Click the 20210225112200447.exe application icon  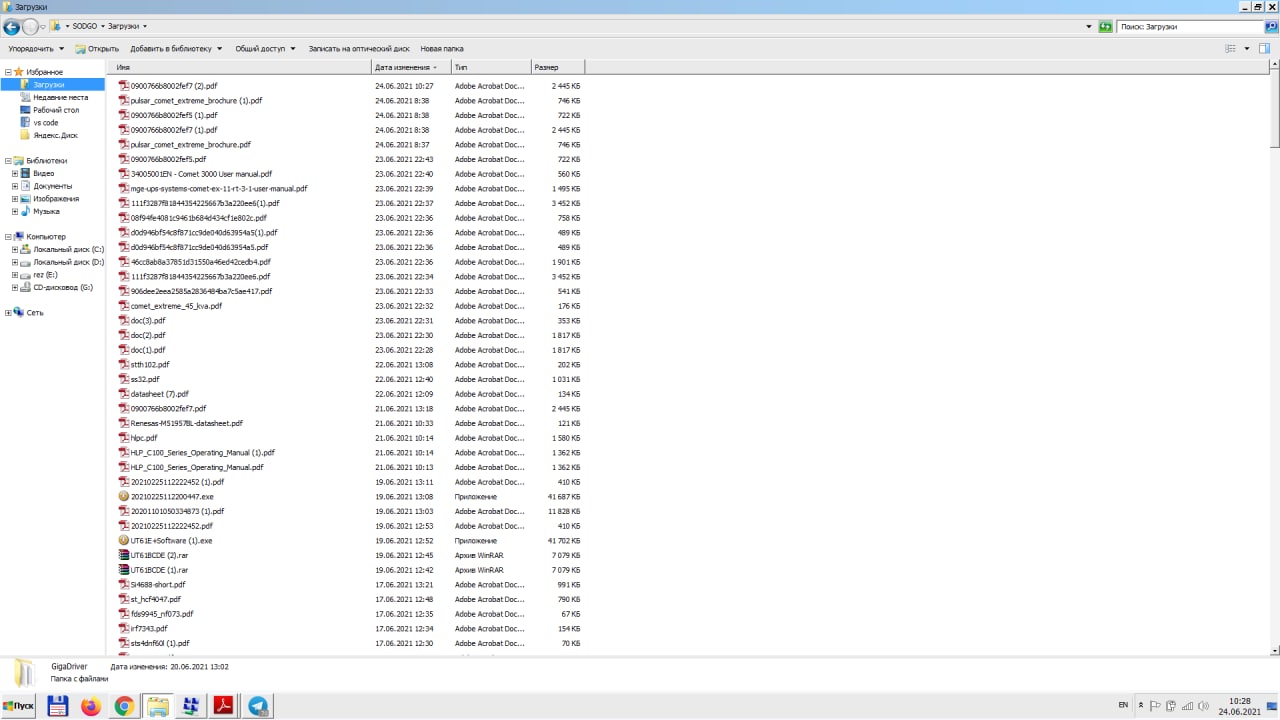click(124, 496)
